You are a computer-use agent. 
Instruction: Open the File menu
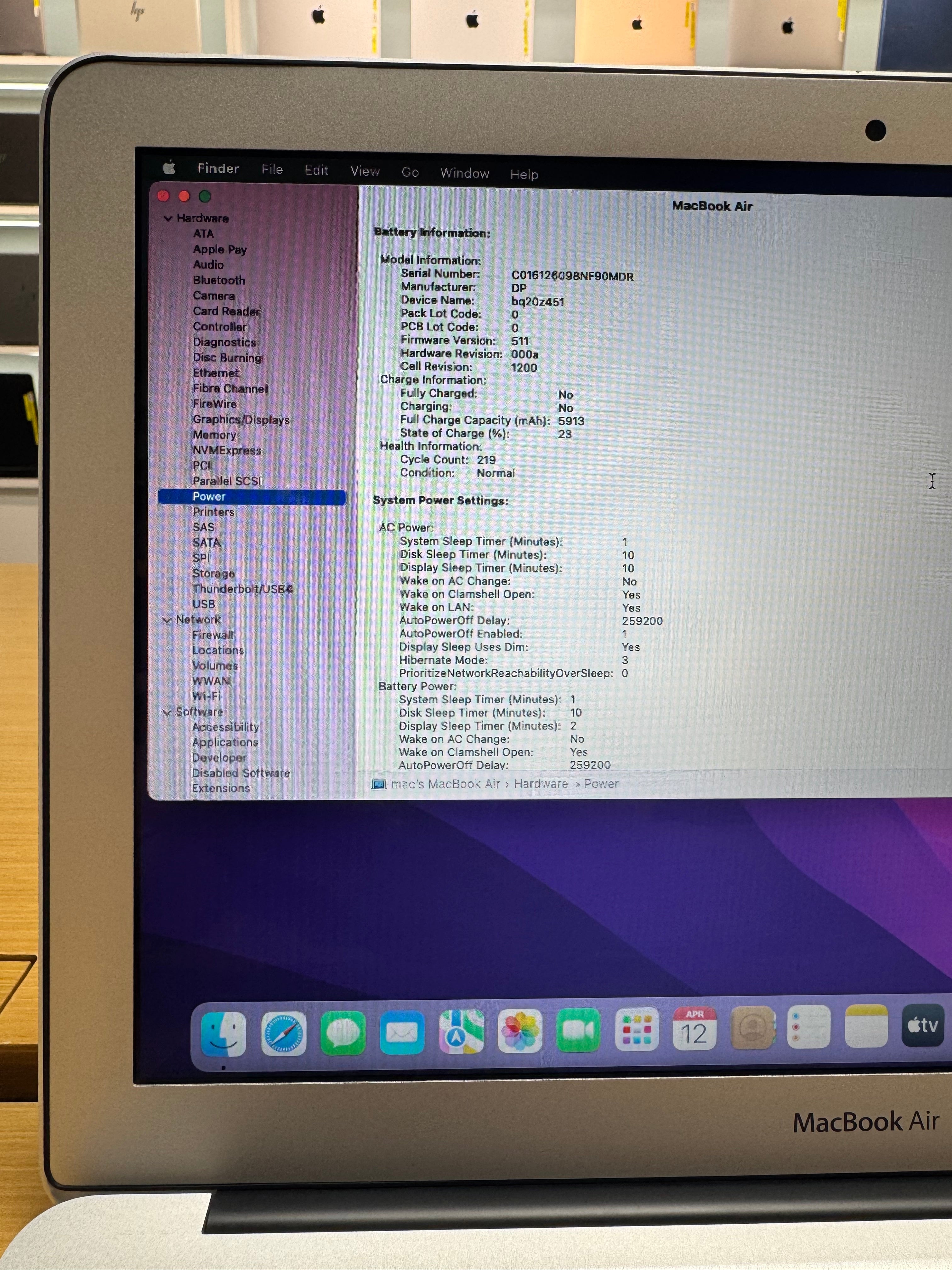coord(272,169)
